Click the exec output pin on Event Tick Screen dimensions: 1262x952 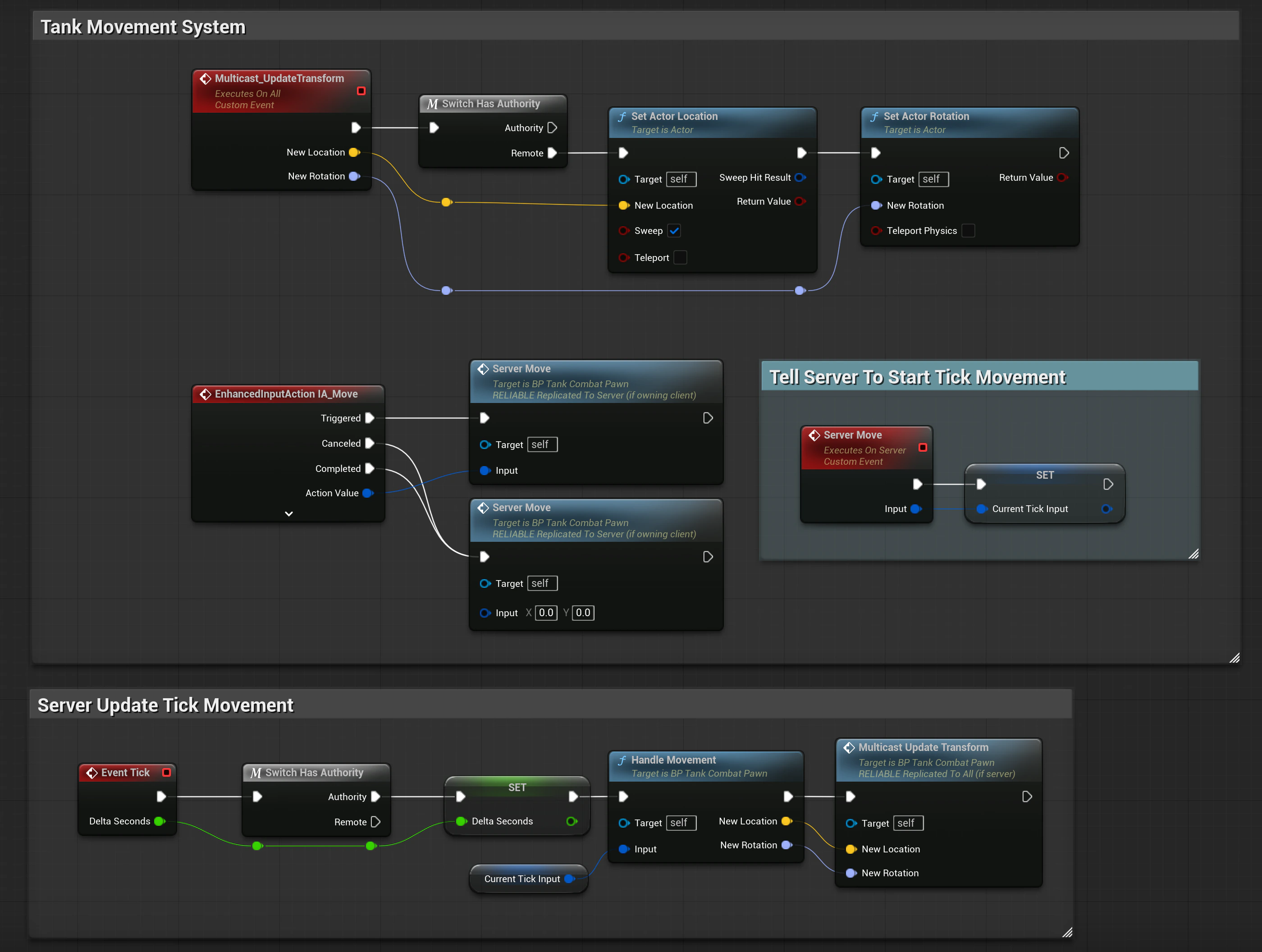161,797
